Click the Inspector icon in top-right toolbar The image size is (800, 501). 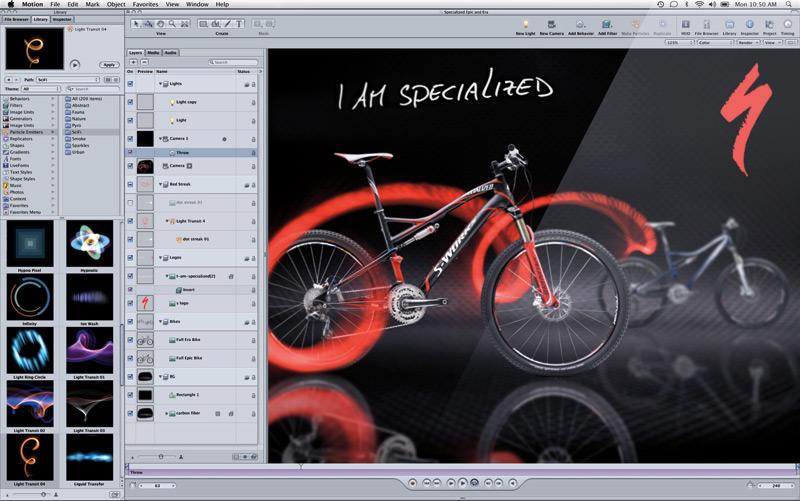pos(749,24)
